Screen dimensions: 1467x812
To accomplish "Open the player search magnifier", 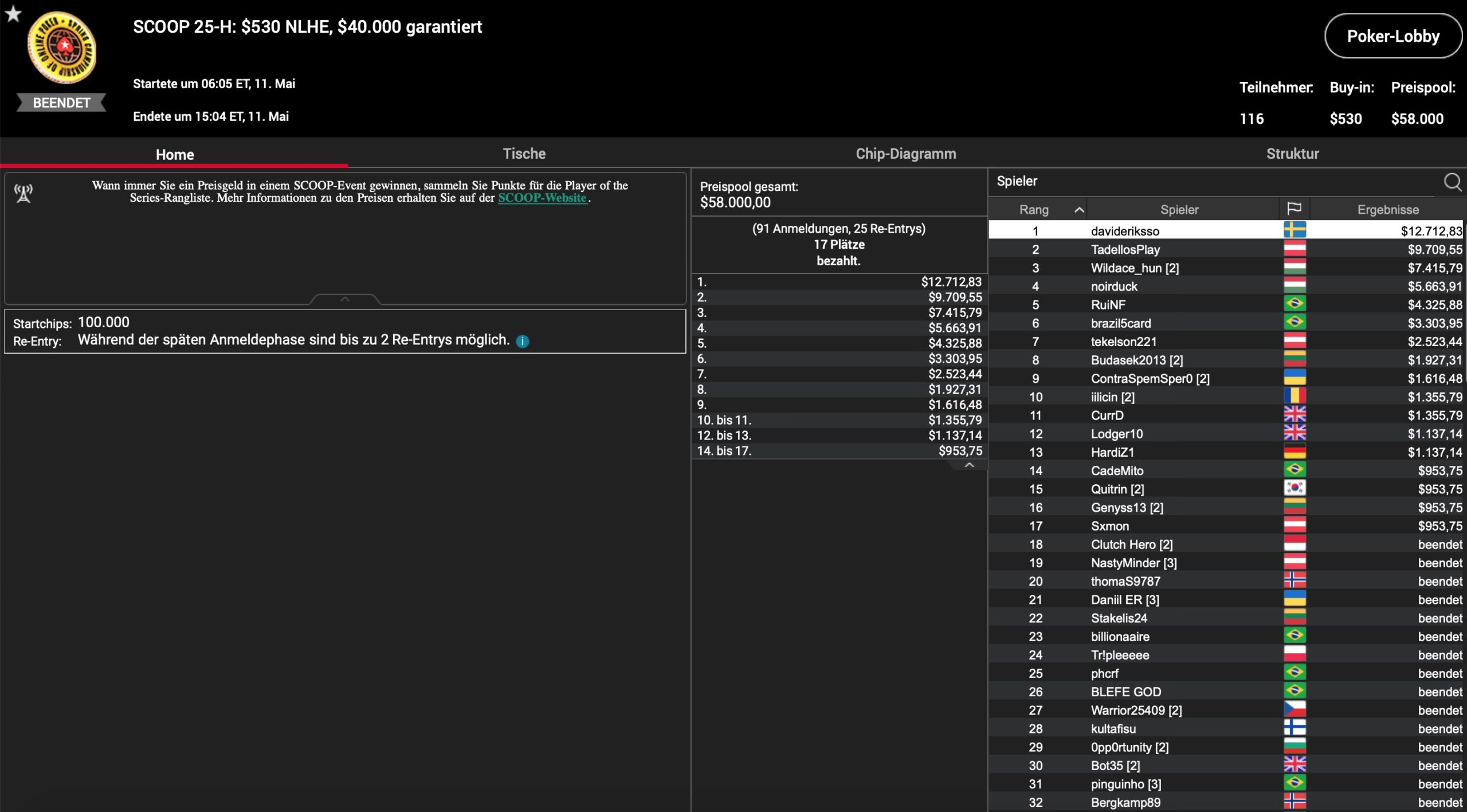I will pos(1452,182).
